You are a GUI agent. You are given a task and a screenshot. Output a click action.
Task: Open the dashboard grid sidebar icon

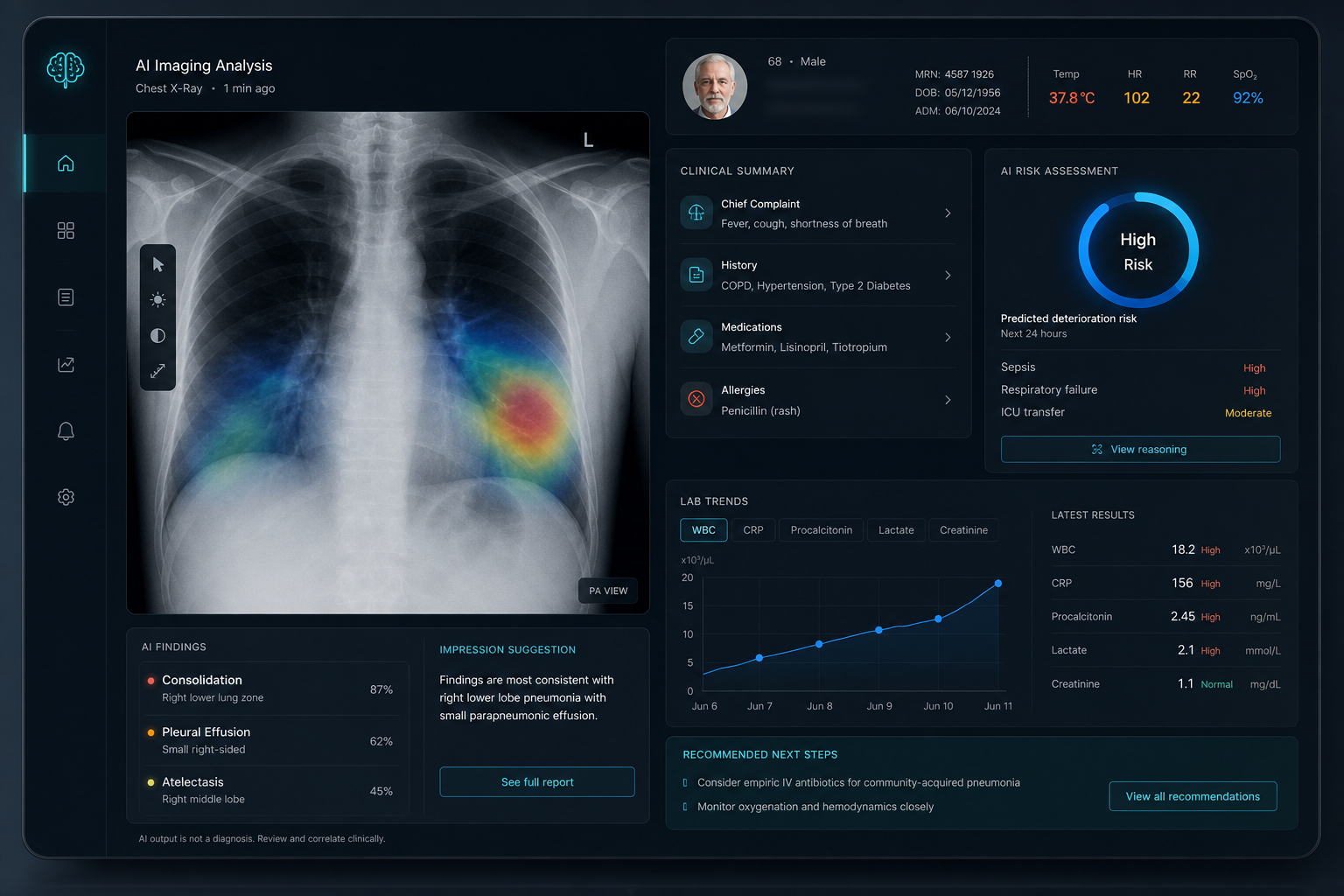(x=66, y=230)
